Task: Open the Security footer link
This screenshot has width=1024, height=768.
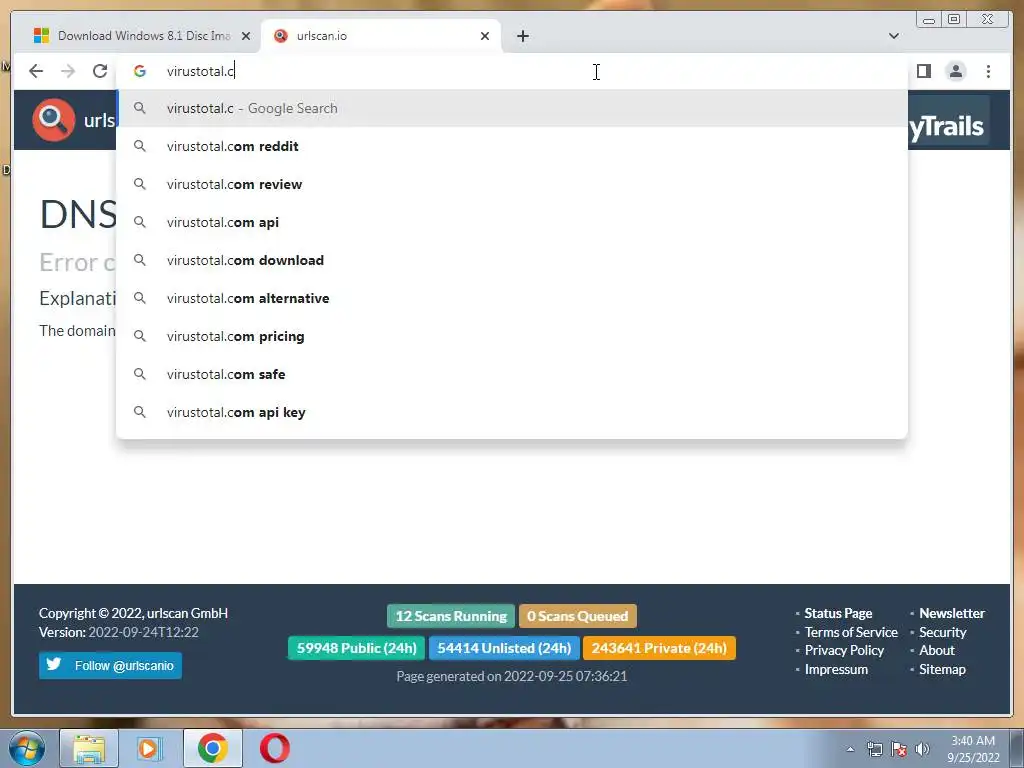Action: 942,632
